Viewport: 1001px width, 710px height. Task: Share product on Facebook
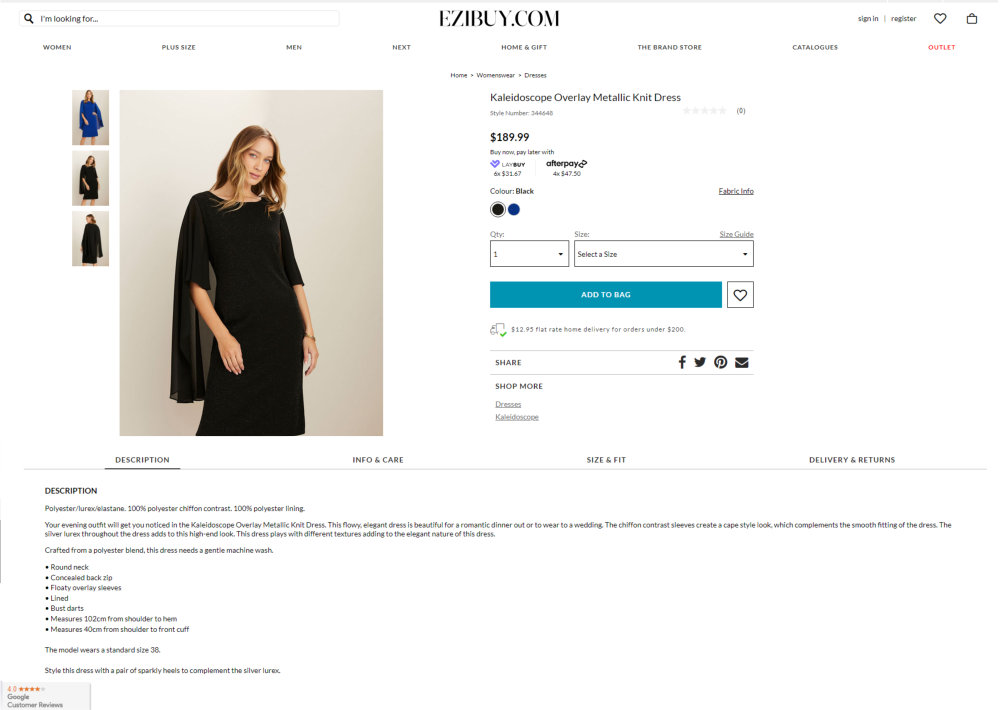(682, 363)
